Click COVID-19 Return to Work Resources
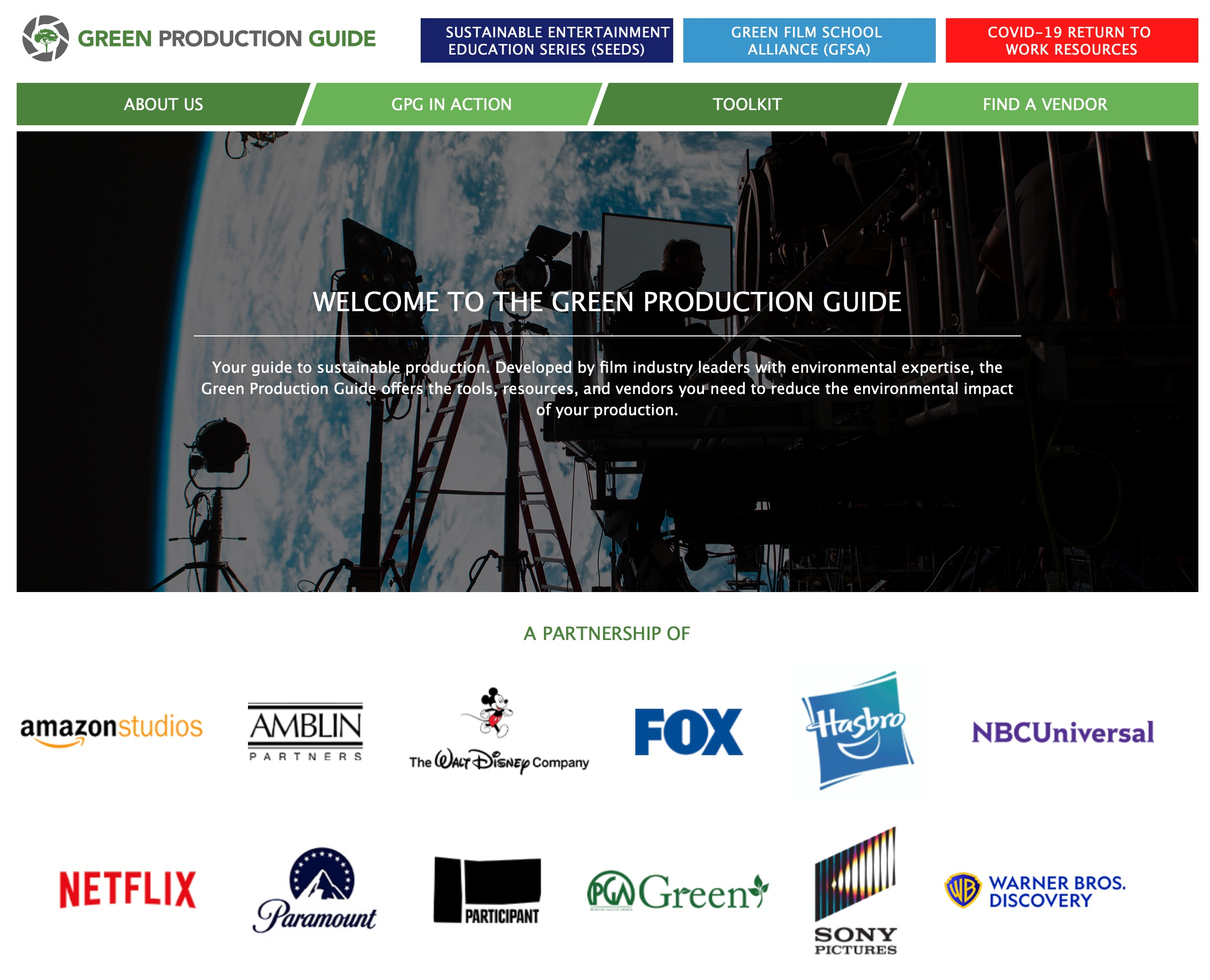Image resolution: width=1210 pixels, height=980 pixels. click(x=1071, y=40)
